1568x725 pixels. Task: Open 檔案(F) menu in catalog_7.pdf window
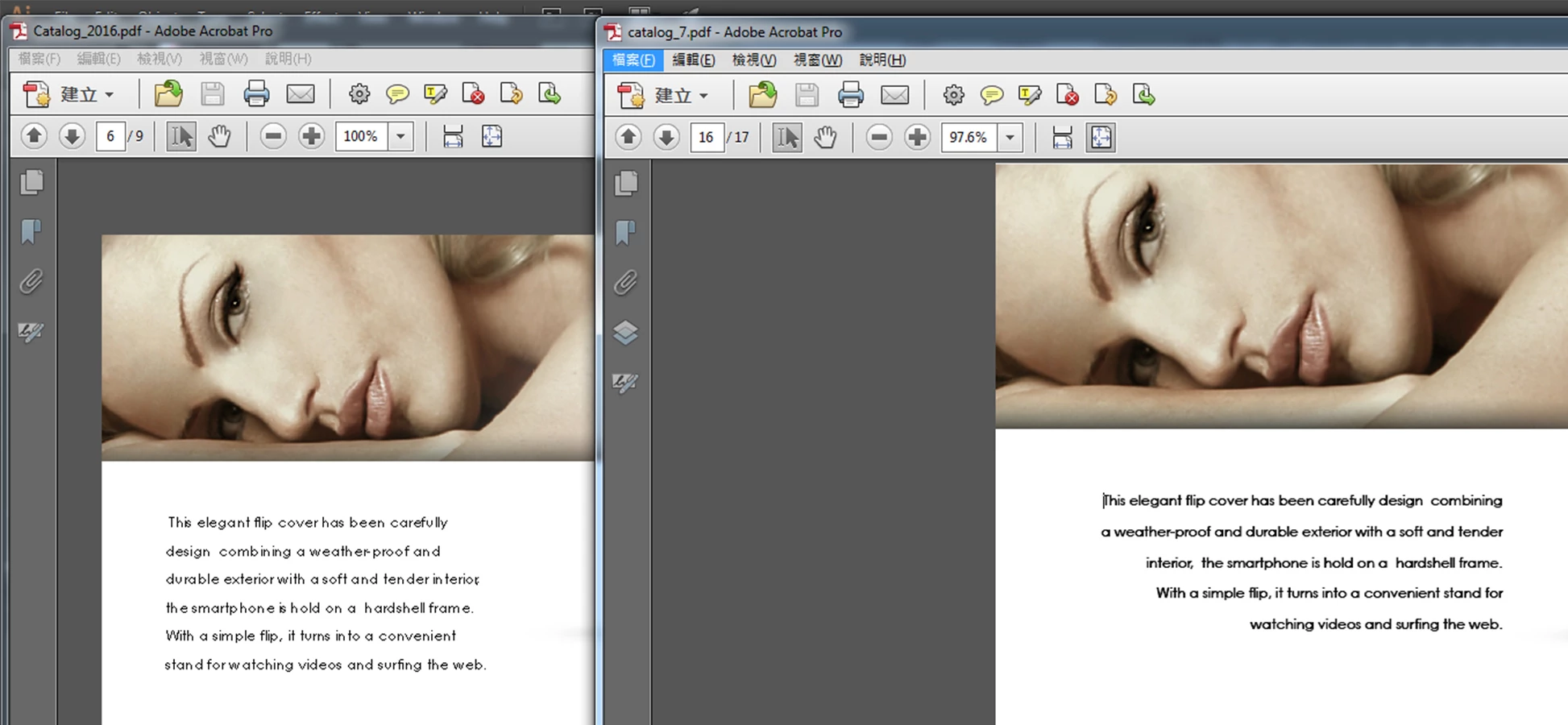coord(633,60)
